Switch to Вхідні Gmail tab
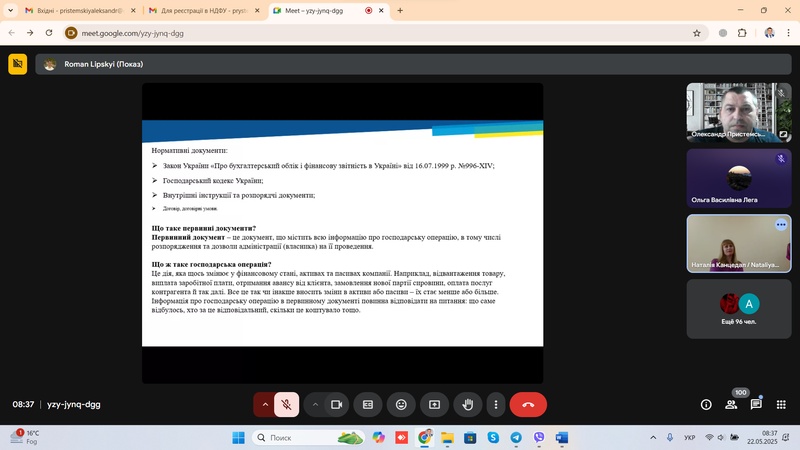 coord(80,10)
